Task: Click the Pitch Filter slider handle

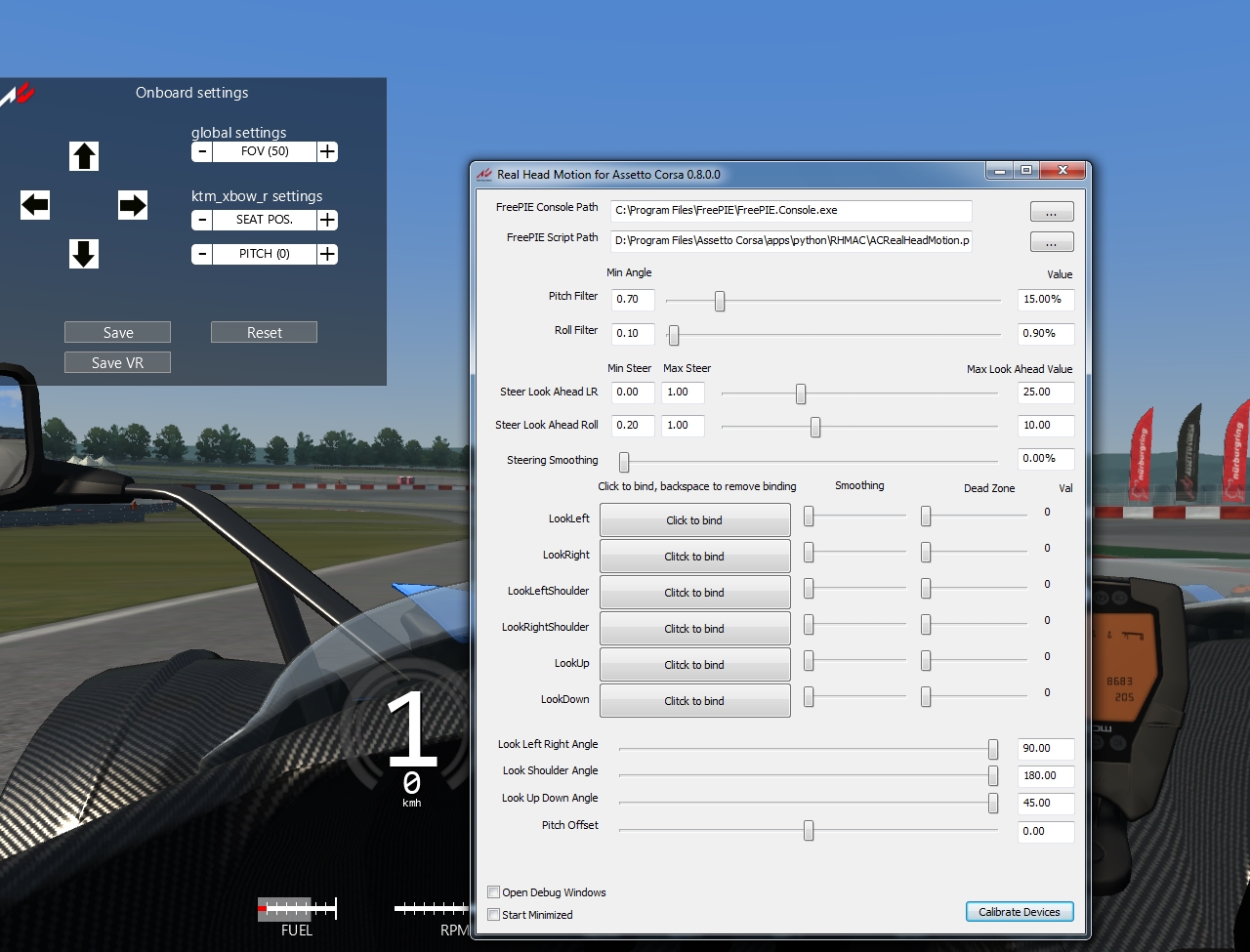Action: click(x=720, y=301)
